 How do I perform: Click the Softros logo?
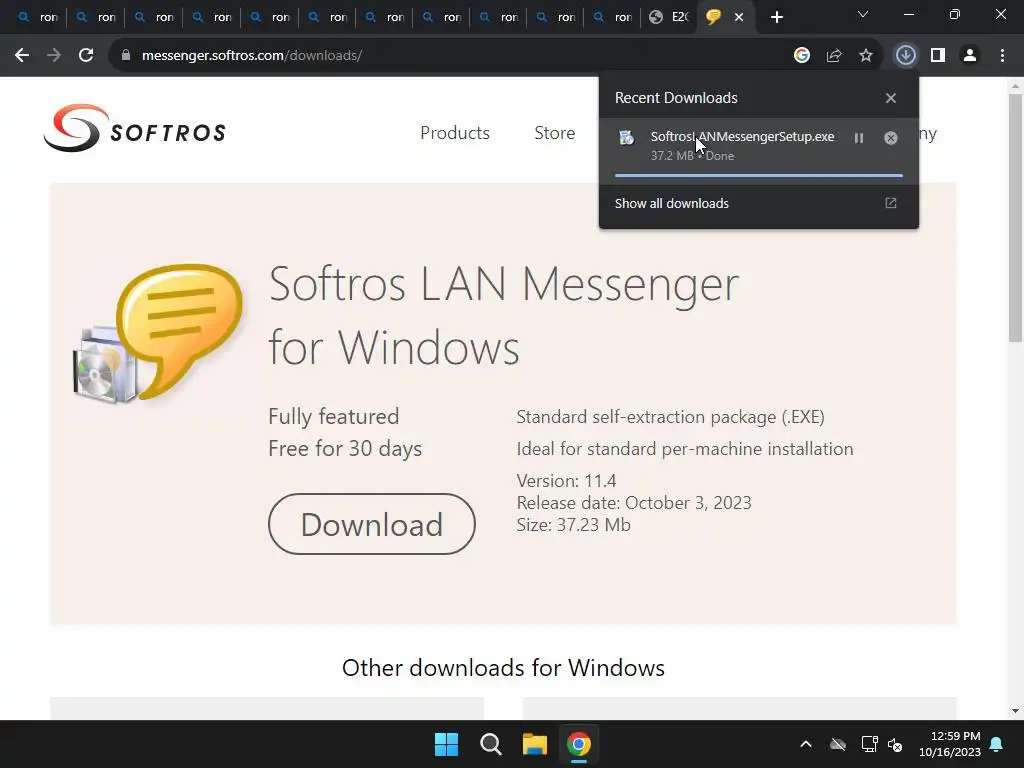click(135, 128)
